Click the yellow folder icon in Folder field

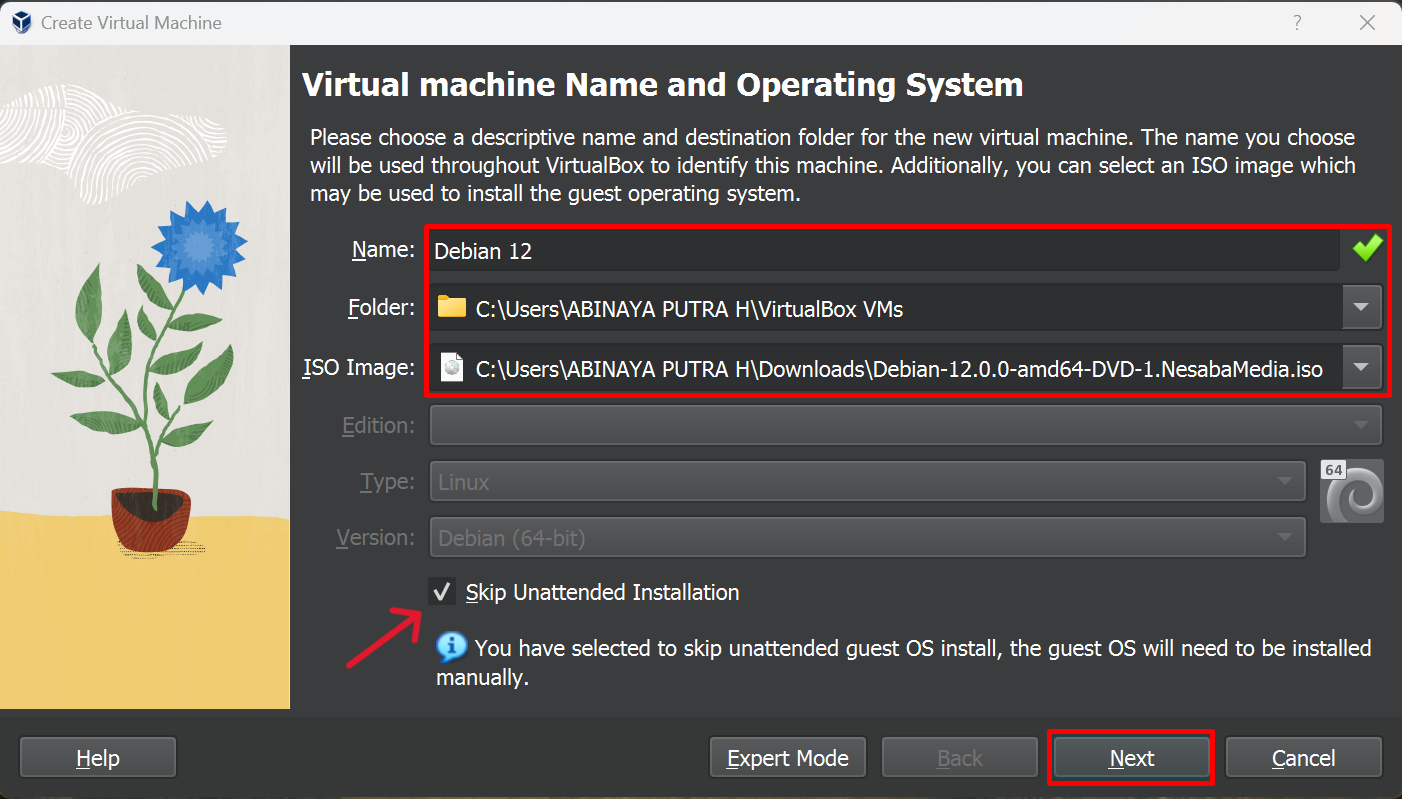[452, 307]
